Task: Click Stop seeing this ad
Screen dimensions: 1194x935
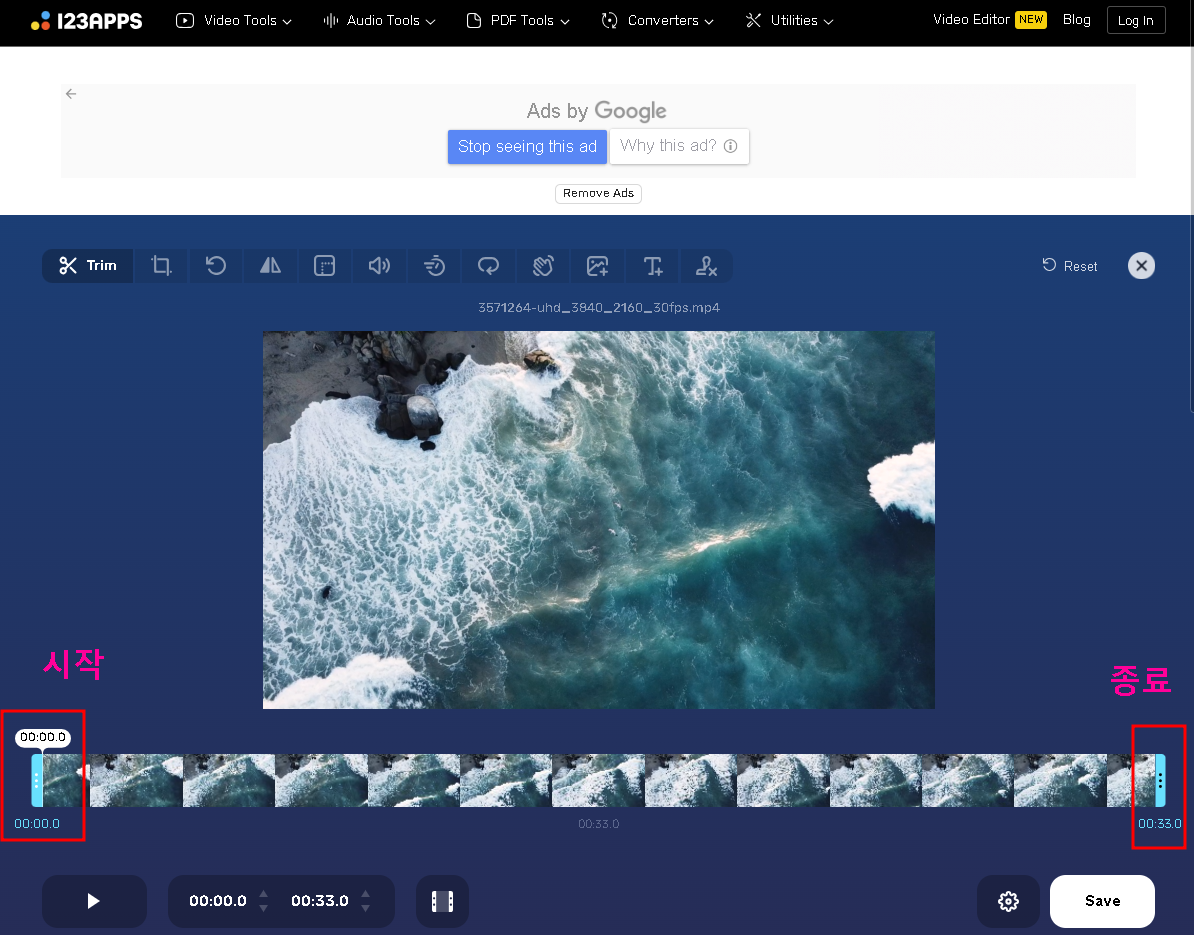Action: 527,146
